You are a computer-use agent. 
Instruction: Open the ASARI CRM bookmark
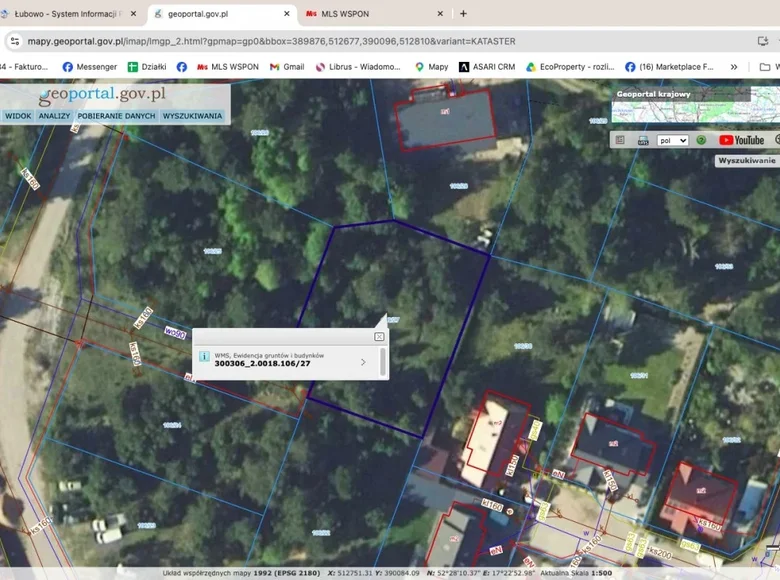pyautogui.click(x=487, y=67)
